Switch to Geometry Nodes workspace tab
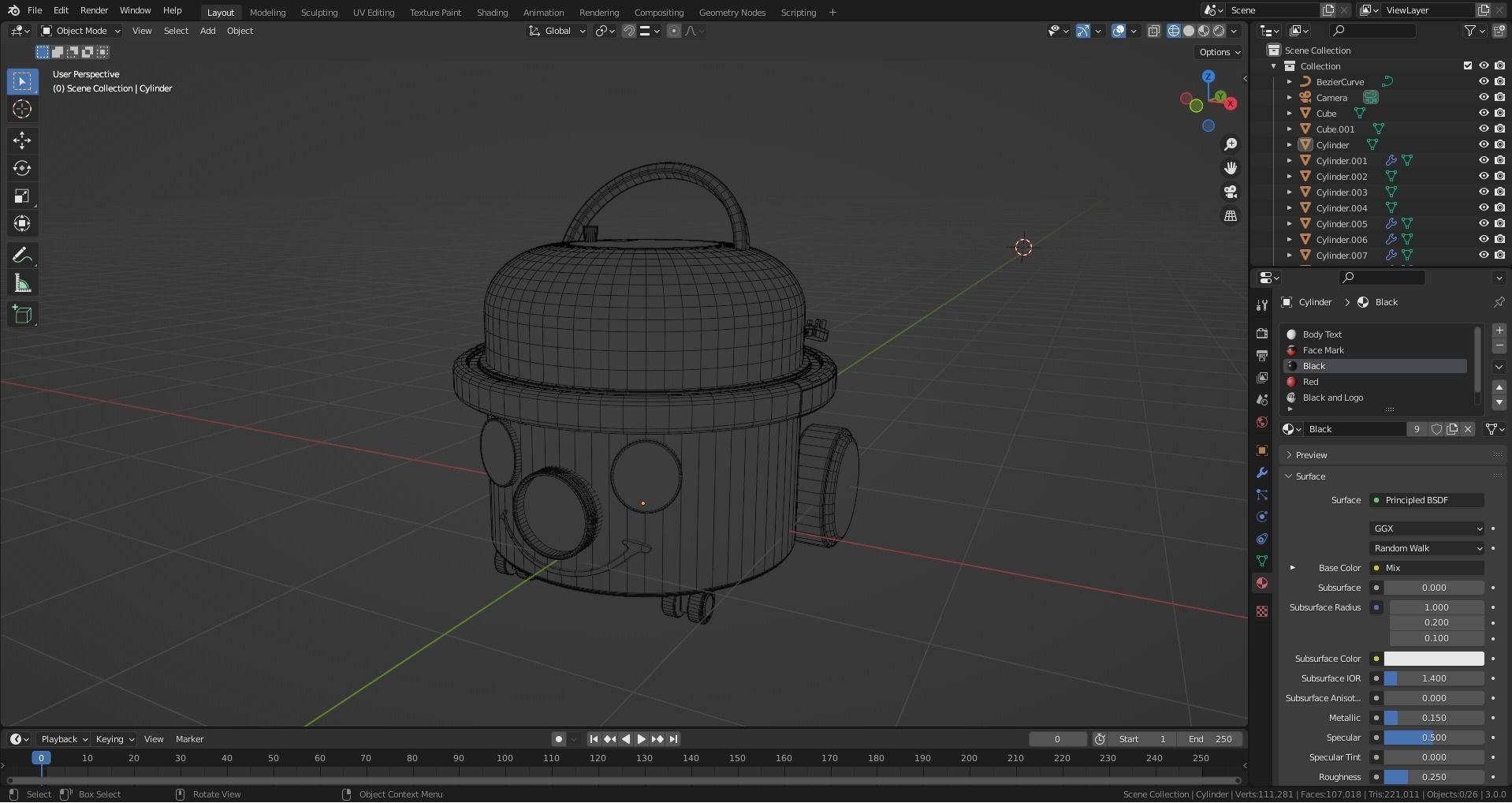The width and height of the screenshot is (1512, 803). 732,12
